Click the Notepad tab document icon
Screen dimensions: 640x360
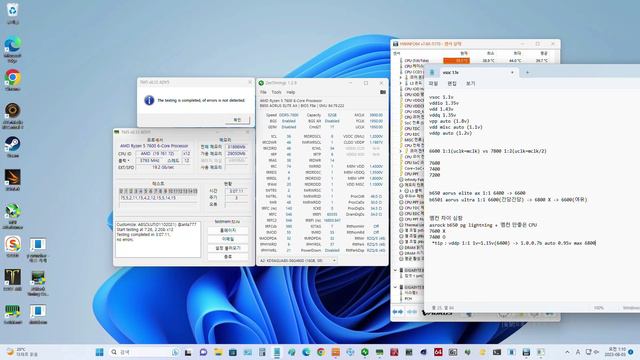tap(432, 72)
